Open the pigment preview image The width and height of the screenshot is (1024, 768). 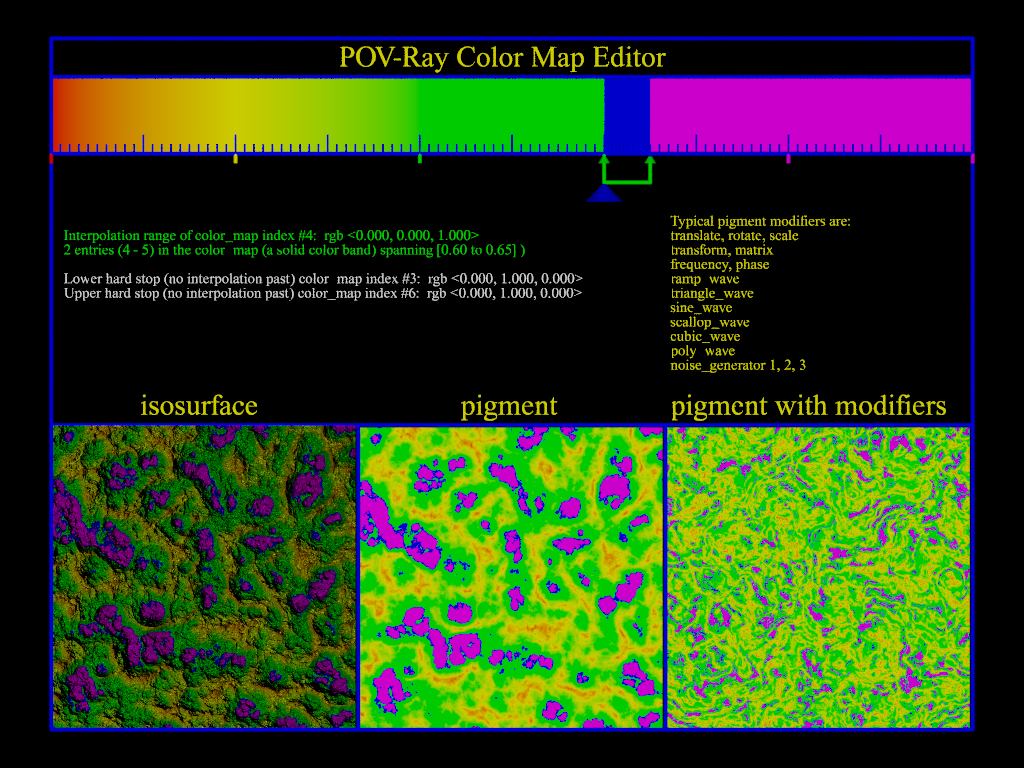point(511,576)
